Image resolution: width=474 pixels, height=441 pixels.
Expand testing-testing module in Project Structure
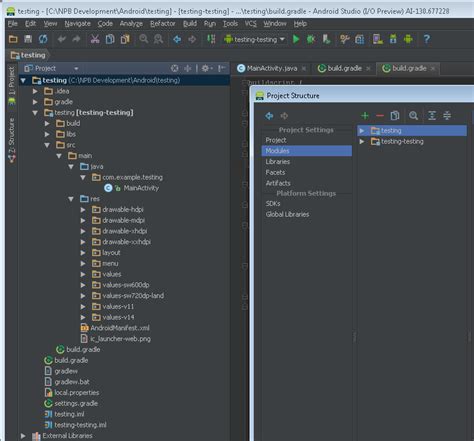point(362,142)
